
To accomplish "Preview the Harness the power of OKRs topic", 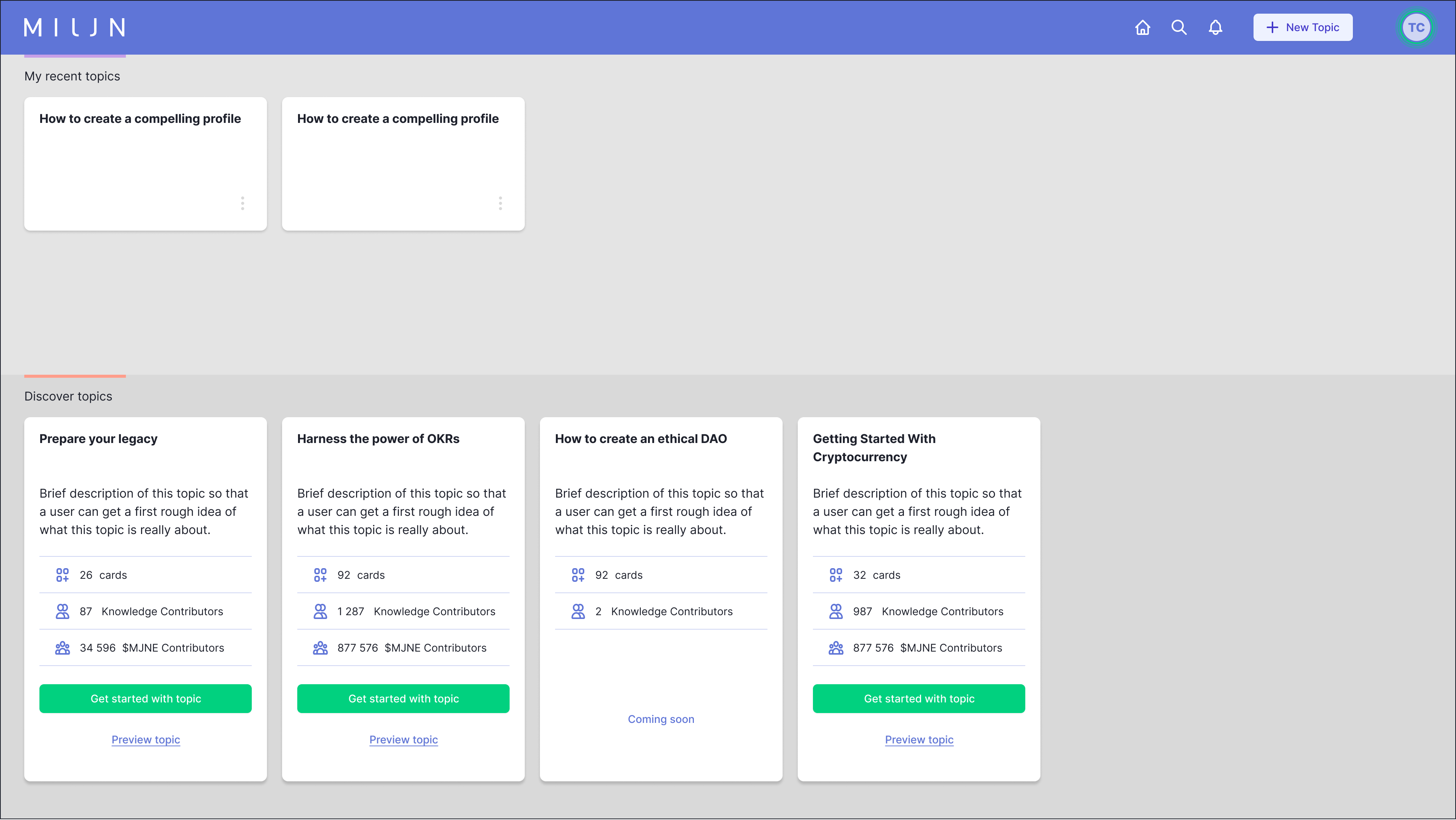I will click(403, 740).
